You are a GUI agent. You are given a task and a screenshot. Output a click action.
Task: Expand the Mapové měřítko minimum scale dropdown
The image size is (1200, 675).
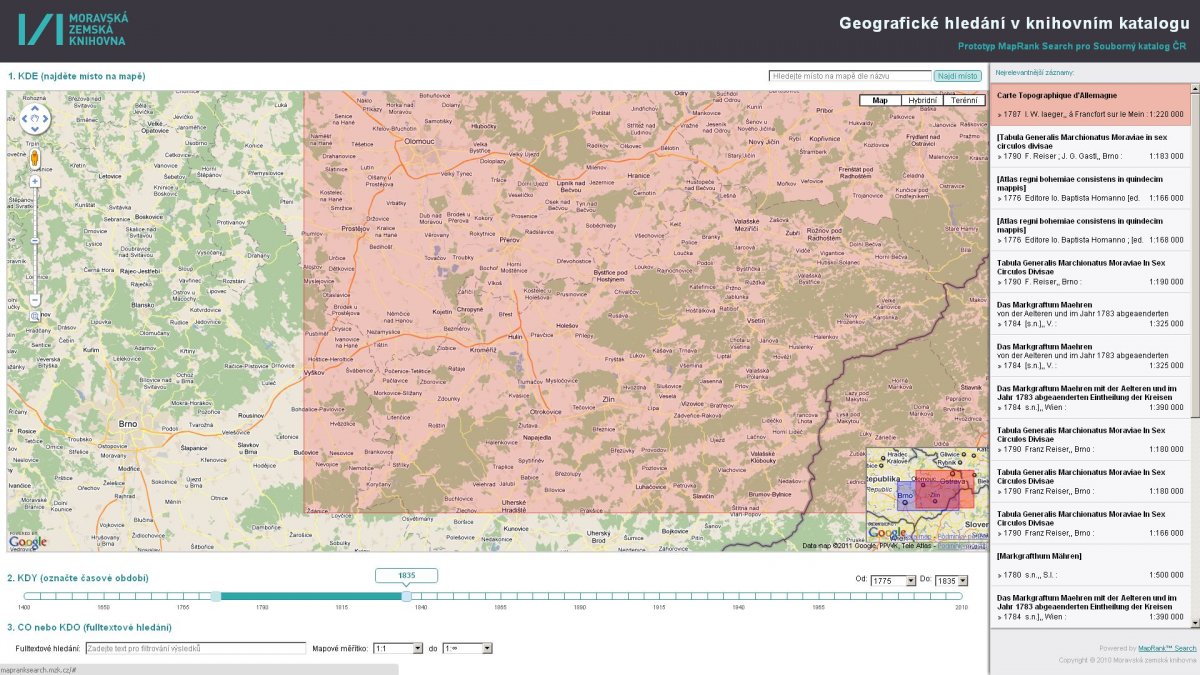(397, 648)
